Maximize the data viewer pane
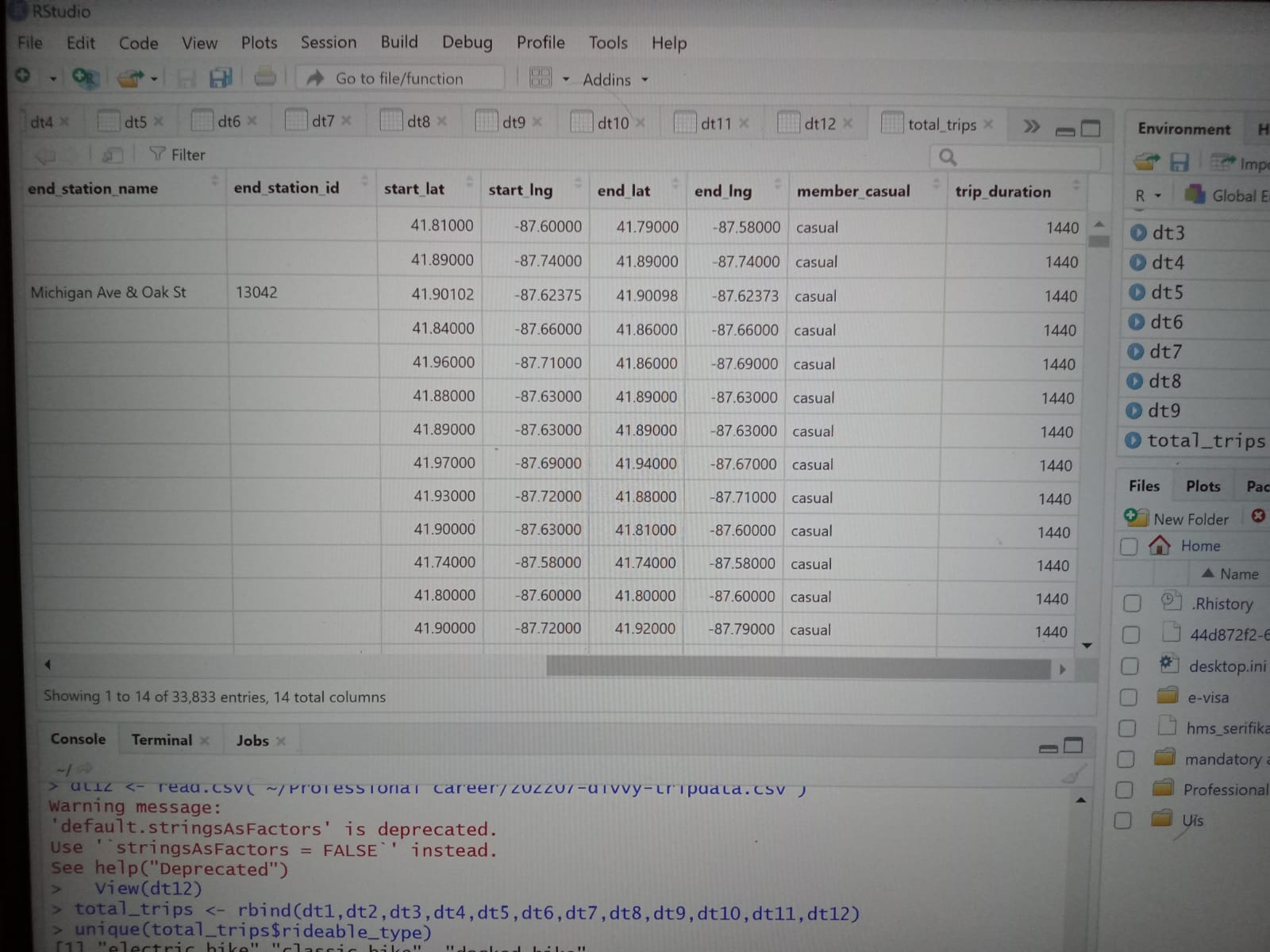The width and height of the screenshot is (1270, 952). coord(1091,128)
